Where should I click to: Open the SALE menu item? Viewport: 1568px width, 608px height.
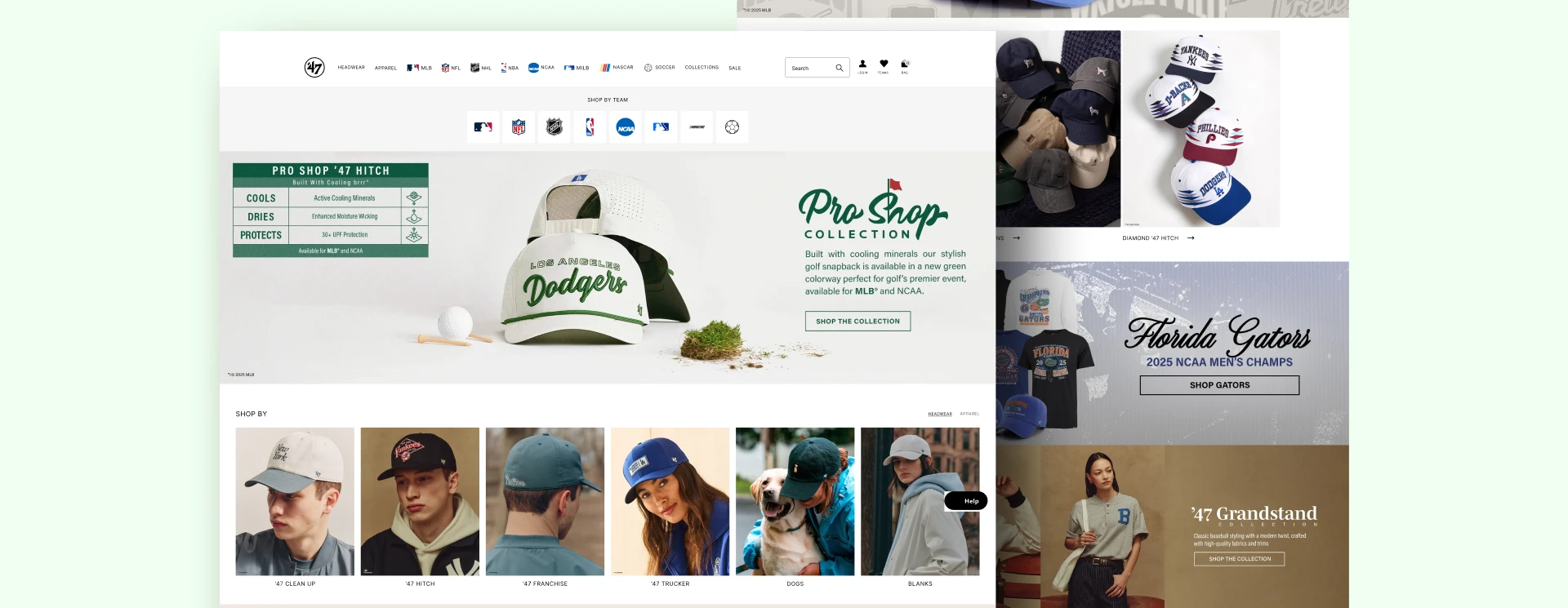(735, 69)
